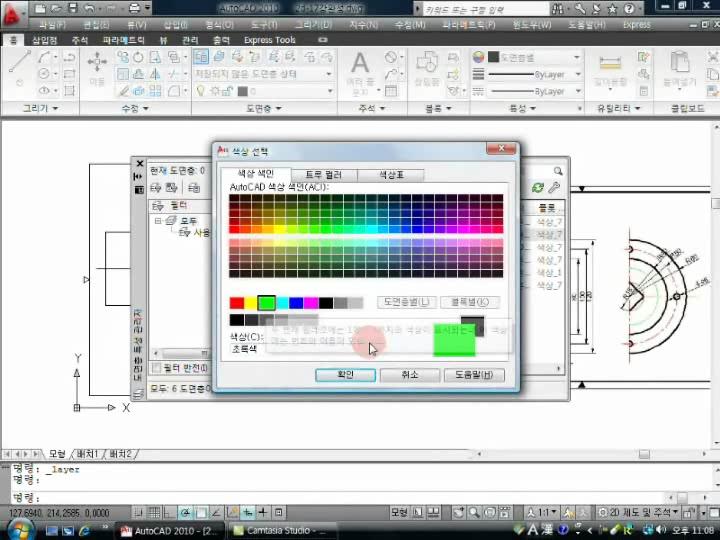Click the keyword search input field

(x=485, y=9)
